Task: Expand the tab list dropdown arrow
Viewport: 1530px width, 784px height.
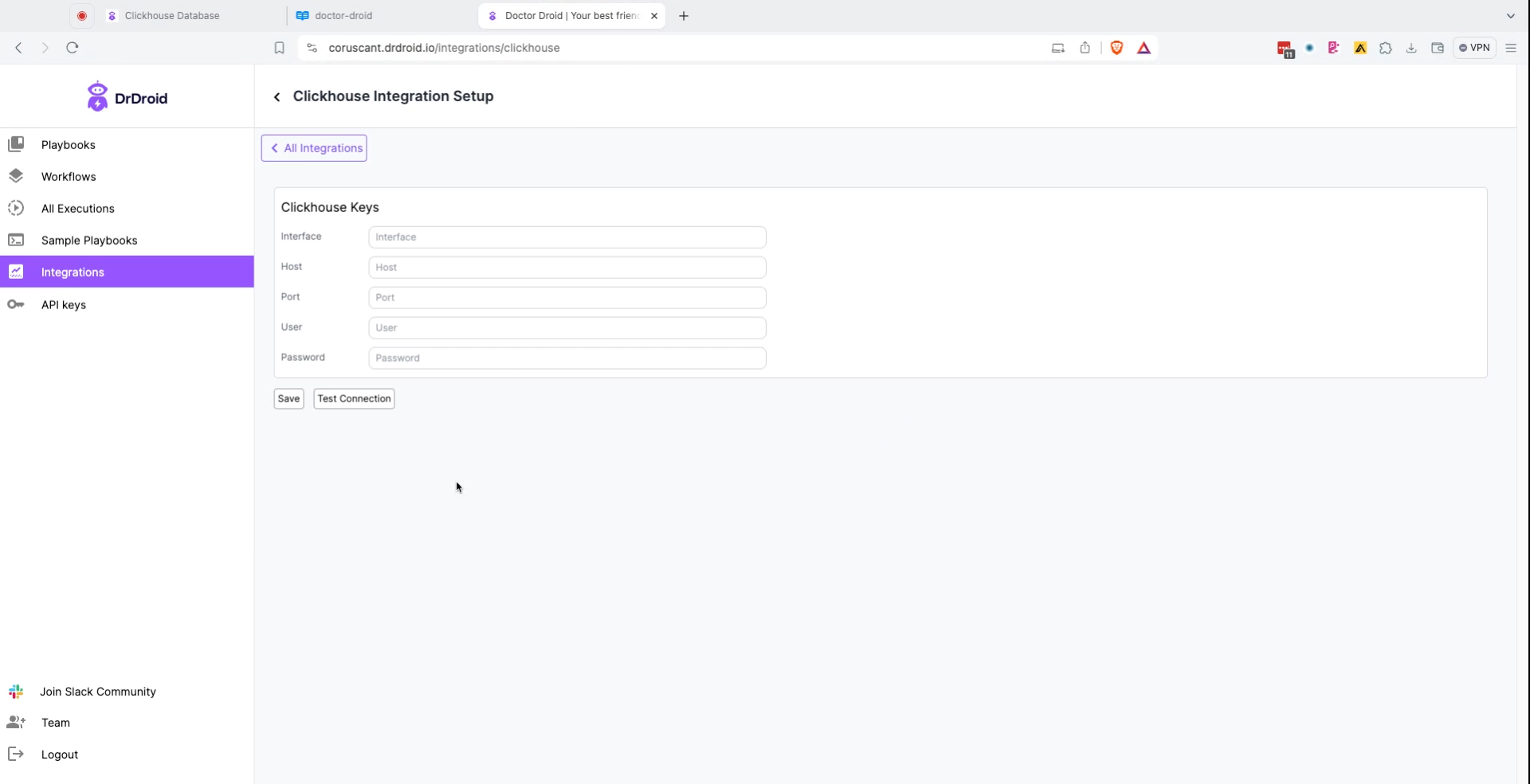Action: tap(1510, 16)
